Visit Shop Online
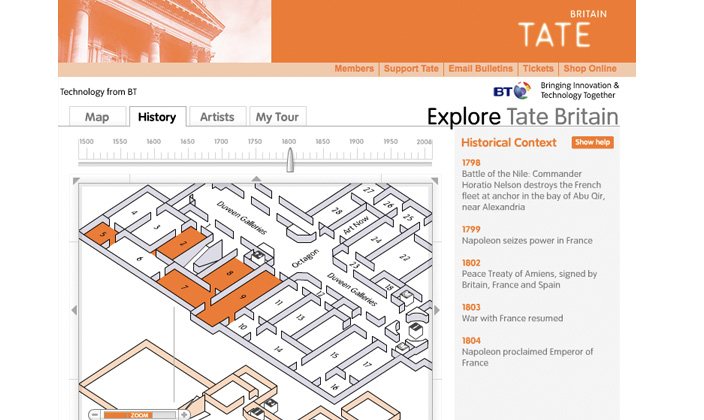Viewport: 704px width, 420px height. tap(590, 69)
